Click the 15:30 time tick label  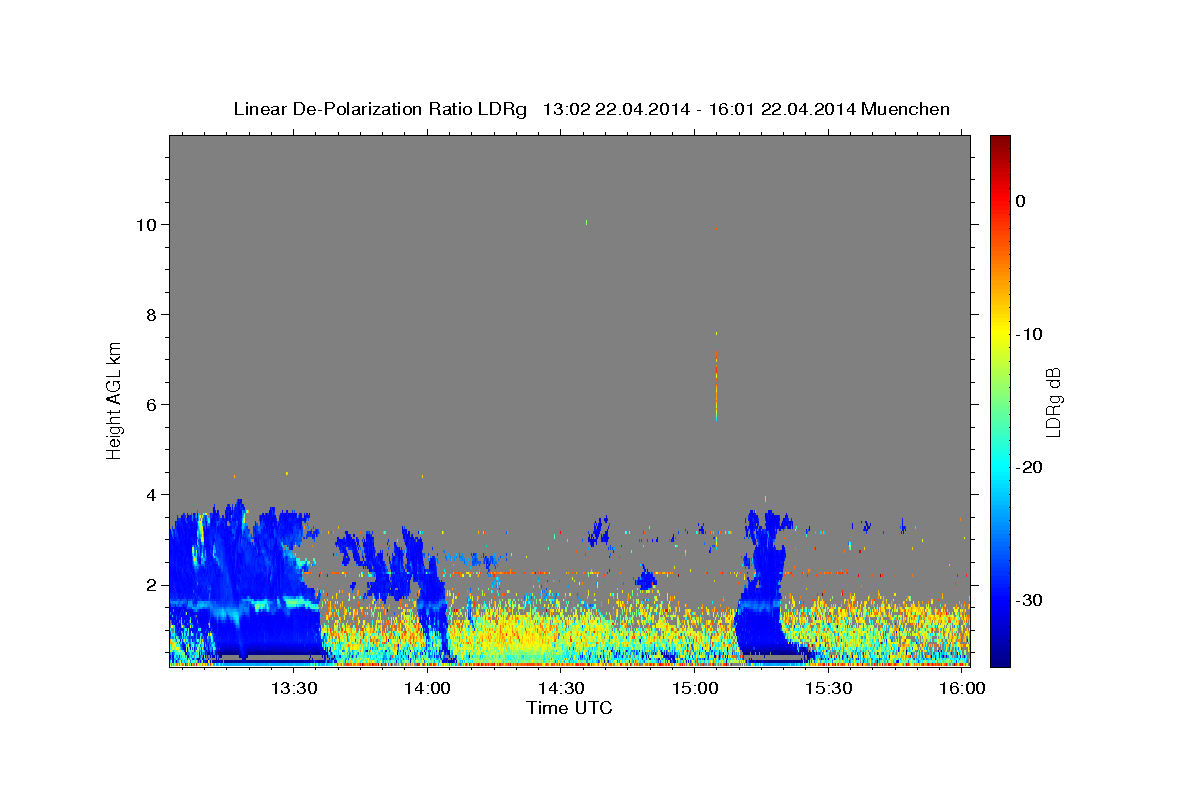(829, 689)
